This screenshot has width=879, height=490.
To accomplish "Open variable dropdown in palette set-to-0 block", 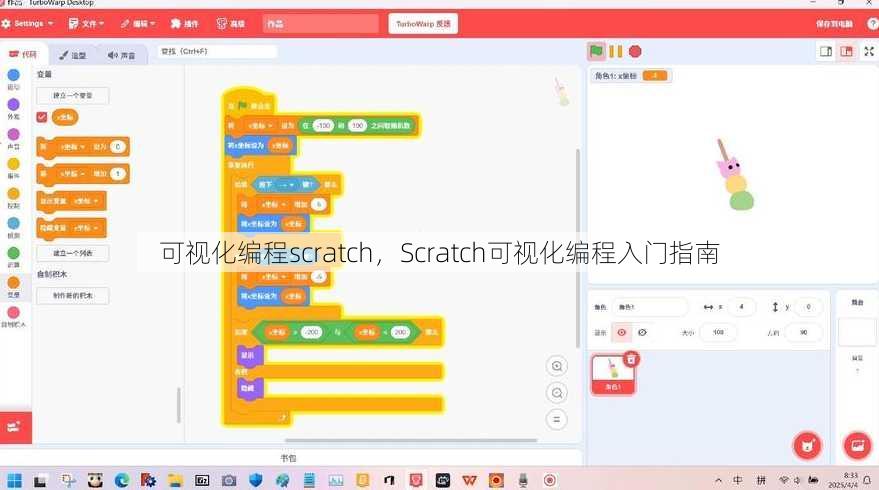I will [73, 147].
